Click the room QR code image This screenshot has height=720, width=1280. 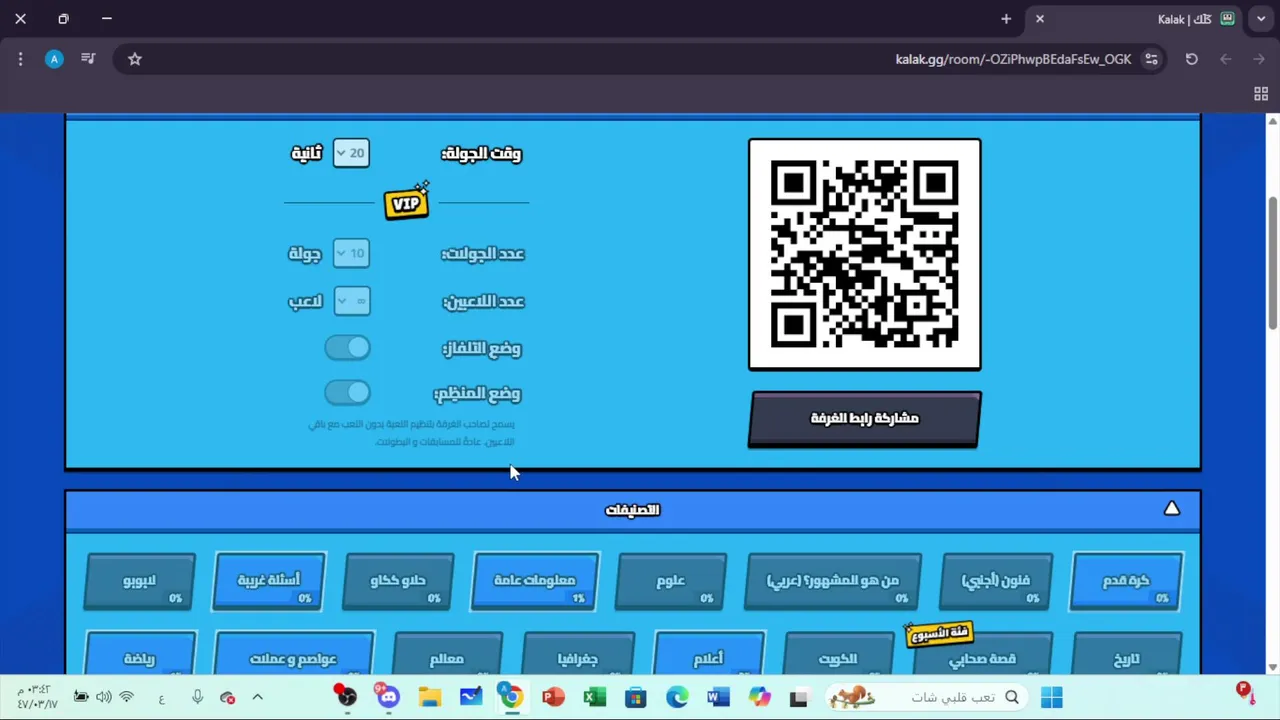(865, 254)
